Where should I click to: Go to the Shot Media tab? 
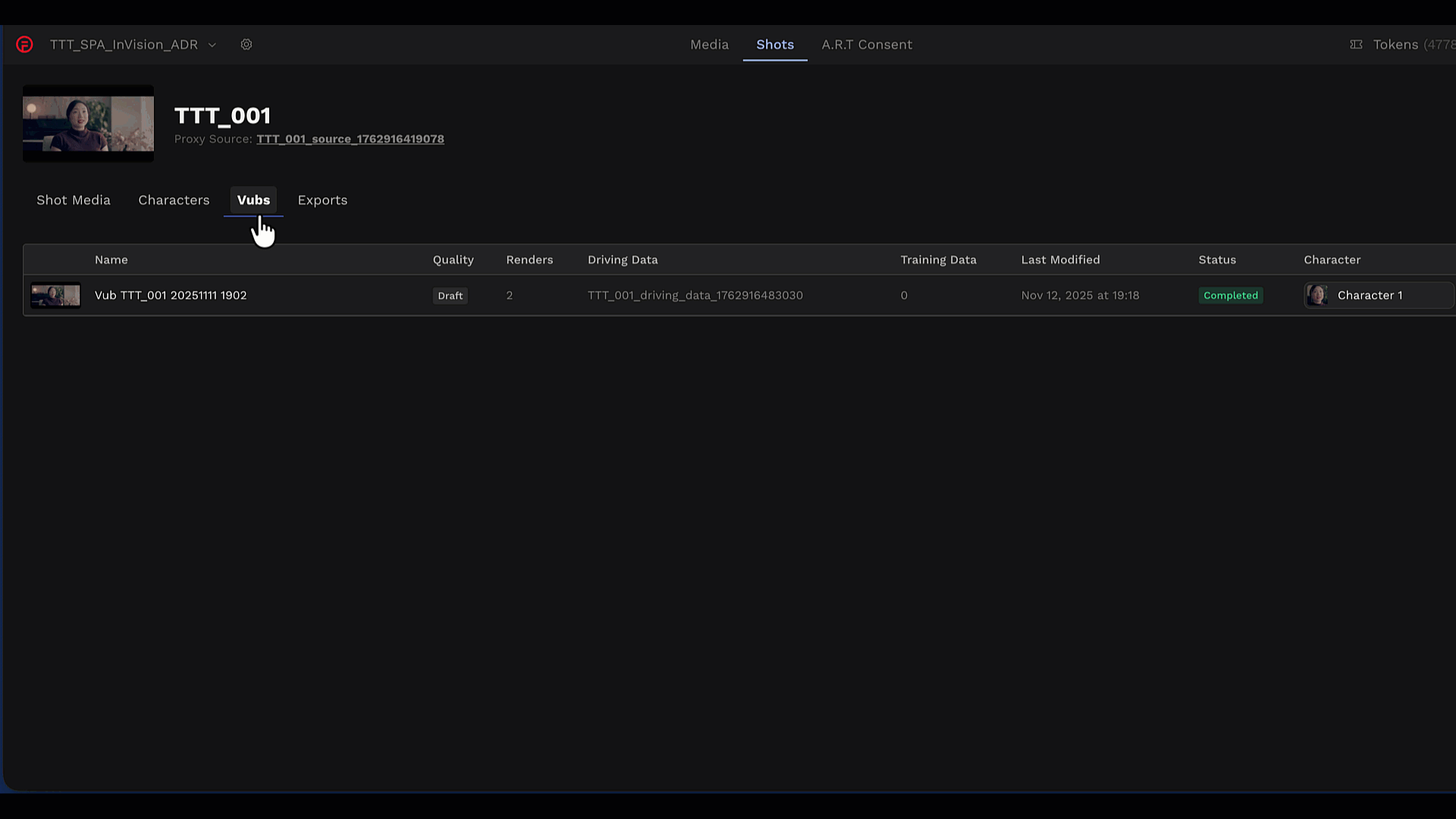click(x=74, y=200)
